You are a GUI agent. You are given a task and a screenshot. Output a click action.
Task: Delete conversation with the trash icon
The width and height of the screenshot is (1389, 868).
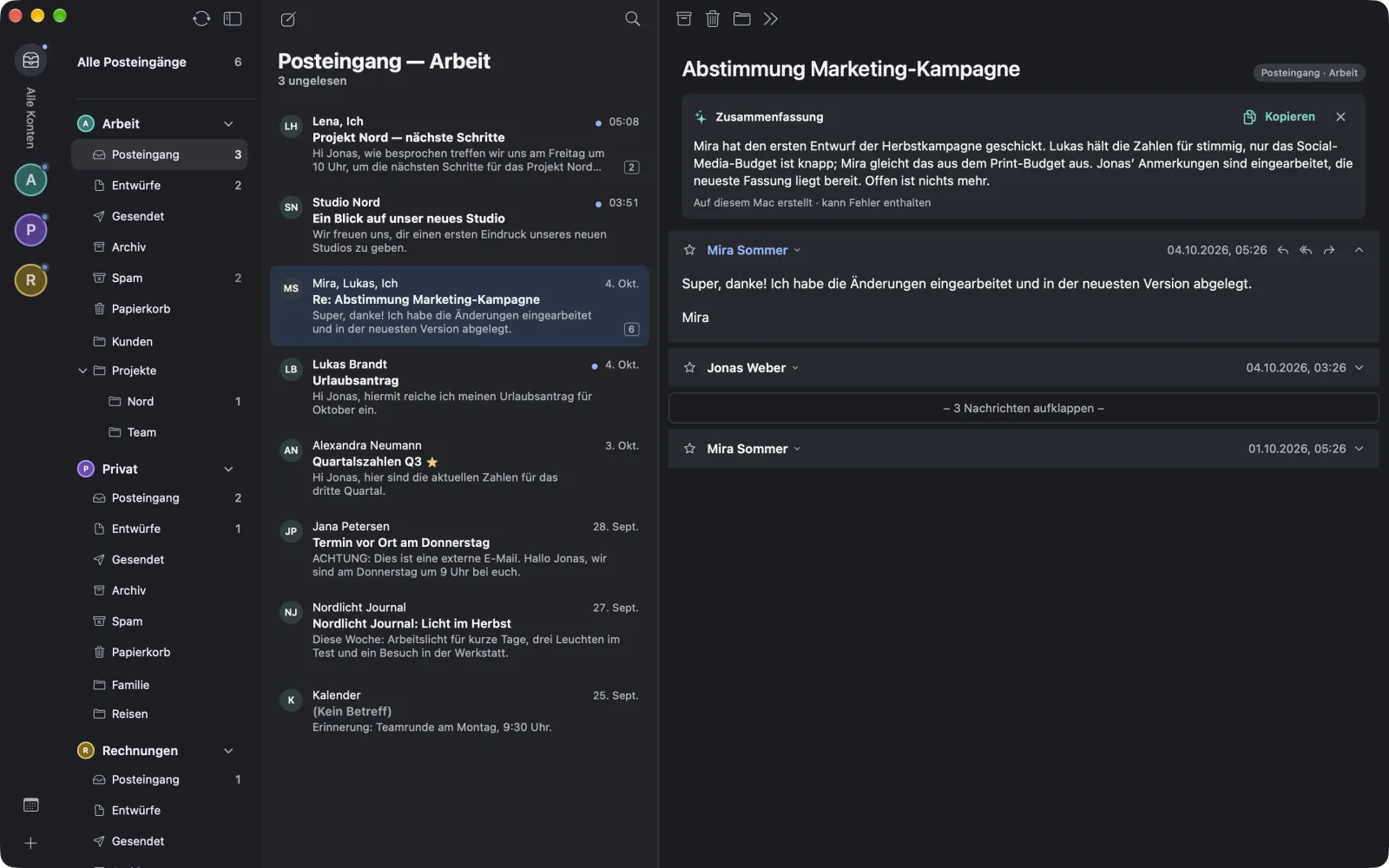click(713, 18)
